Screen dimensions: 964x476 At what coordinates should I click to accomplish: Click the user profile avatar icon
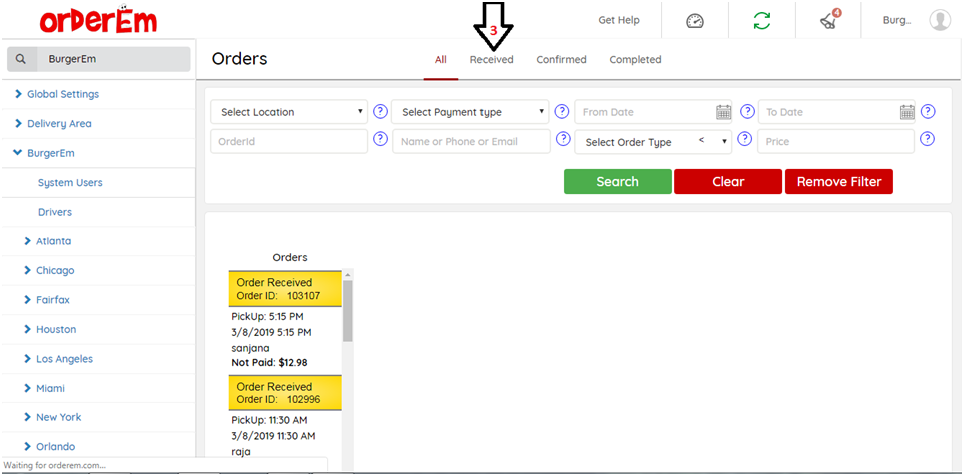(939, 20)
